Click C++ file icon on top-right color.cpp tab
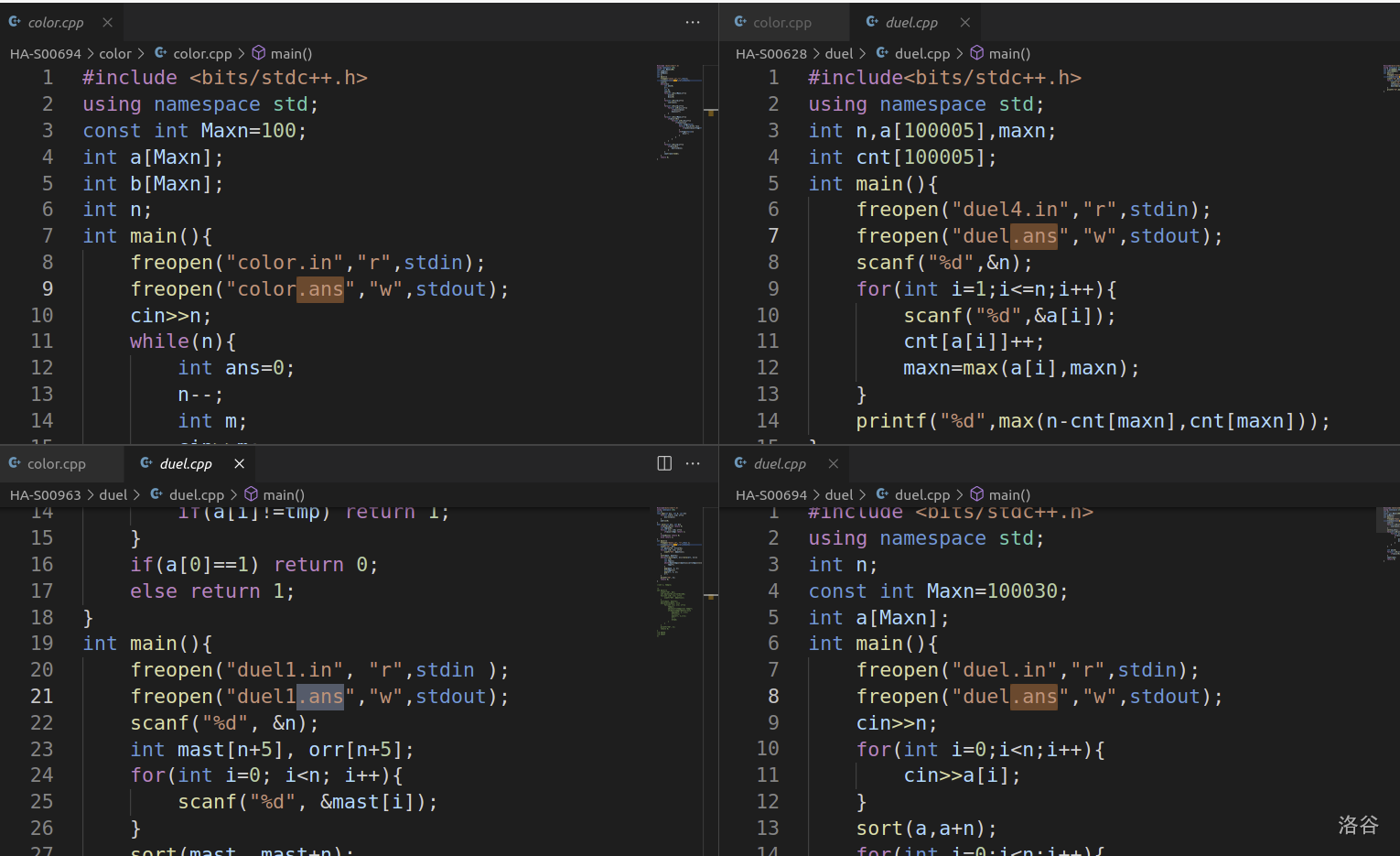 pyautogui.click(x=740, y=22)
